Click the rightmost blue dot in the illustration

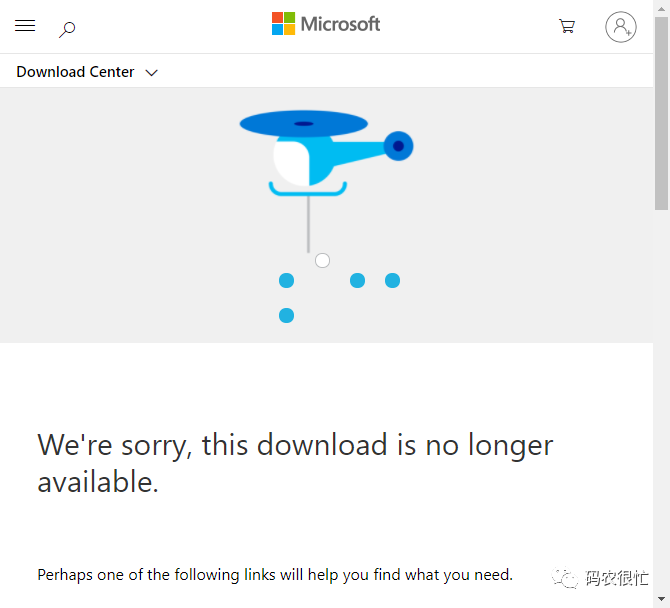click(392, 281)
